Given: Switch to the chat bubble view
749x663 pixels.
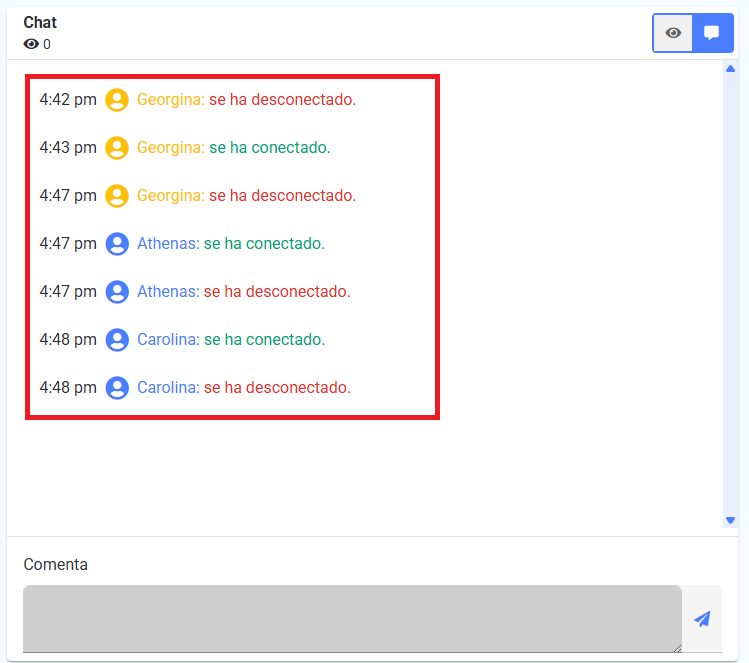Looking at the screenshot, I should [x=712, y=33].
